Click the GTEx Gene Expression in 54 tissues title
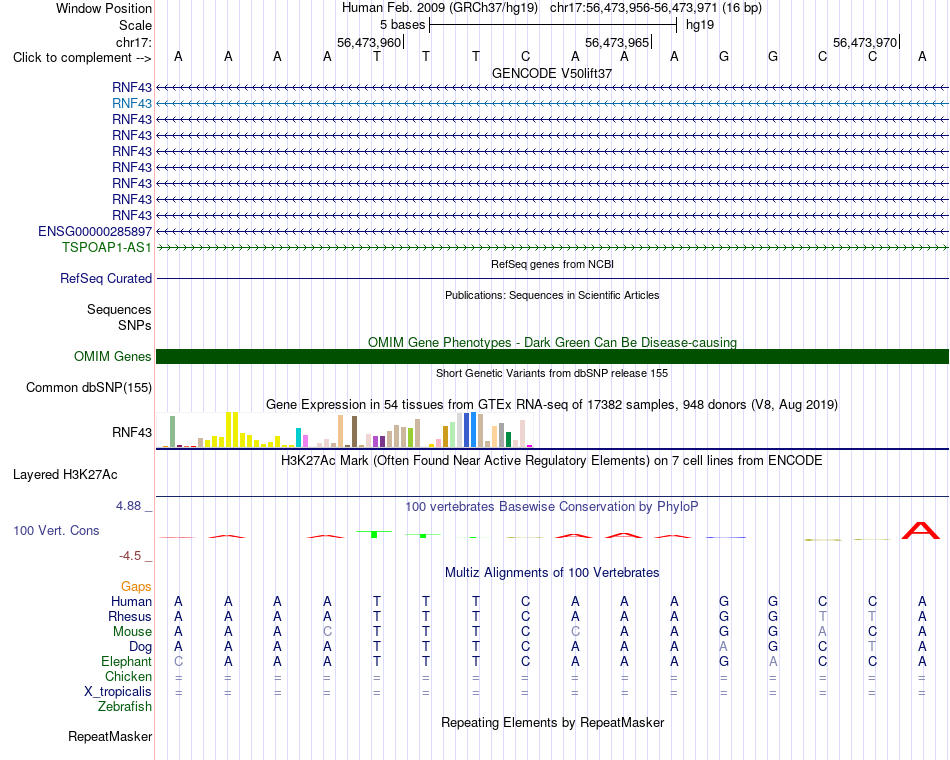 (x=552, y=404)
